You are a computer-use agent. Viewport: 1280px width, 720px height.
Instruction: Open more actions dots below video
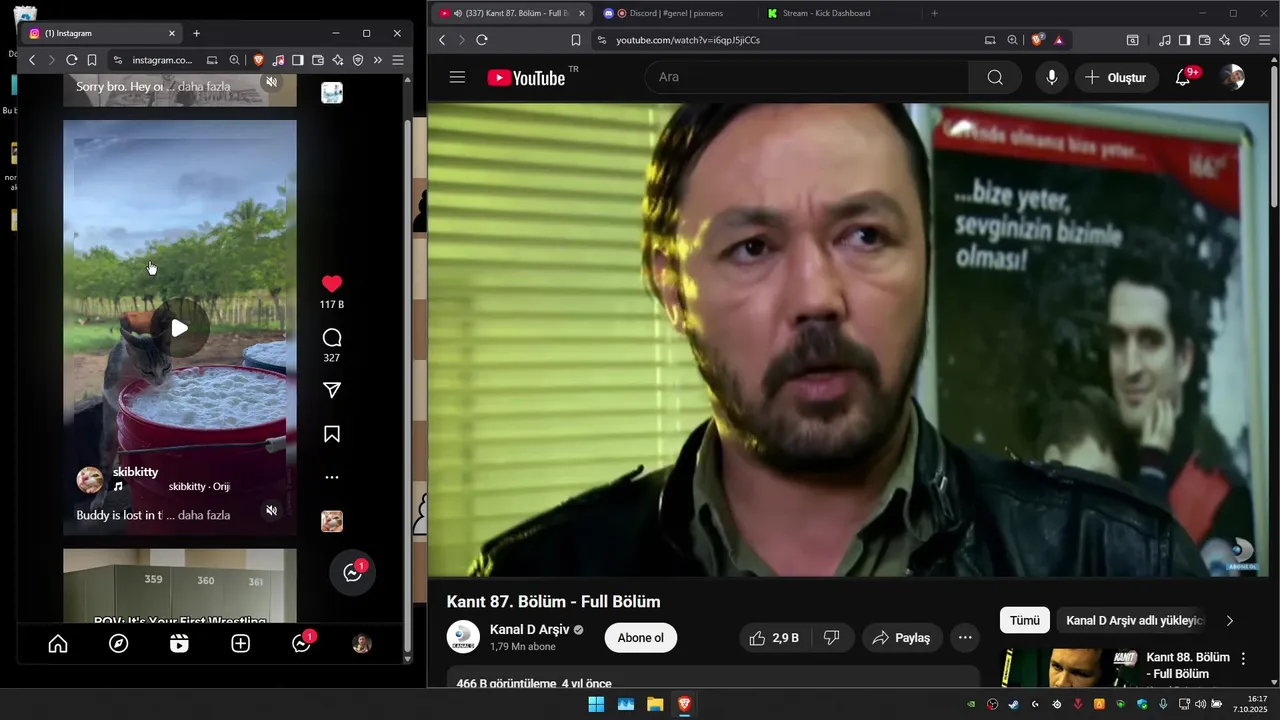coord(964,638)
